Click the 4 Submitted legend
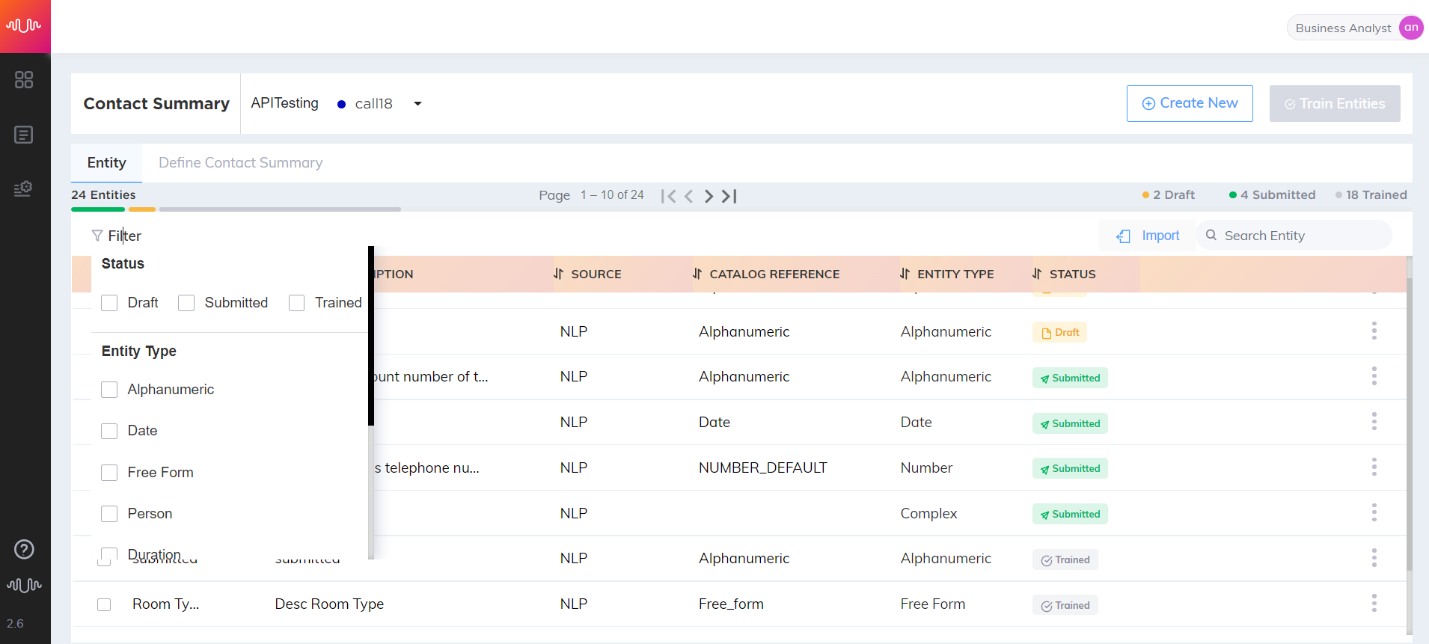This screenshot has width=1429, height=644. (1272, 195)
